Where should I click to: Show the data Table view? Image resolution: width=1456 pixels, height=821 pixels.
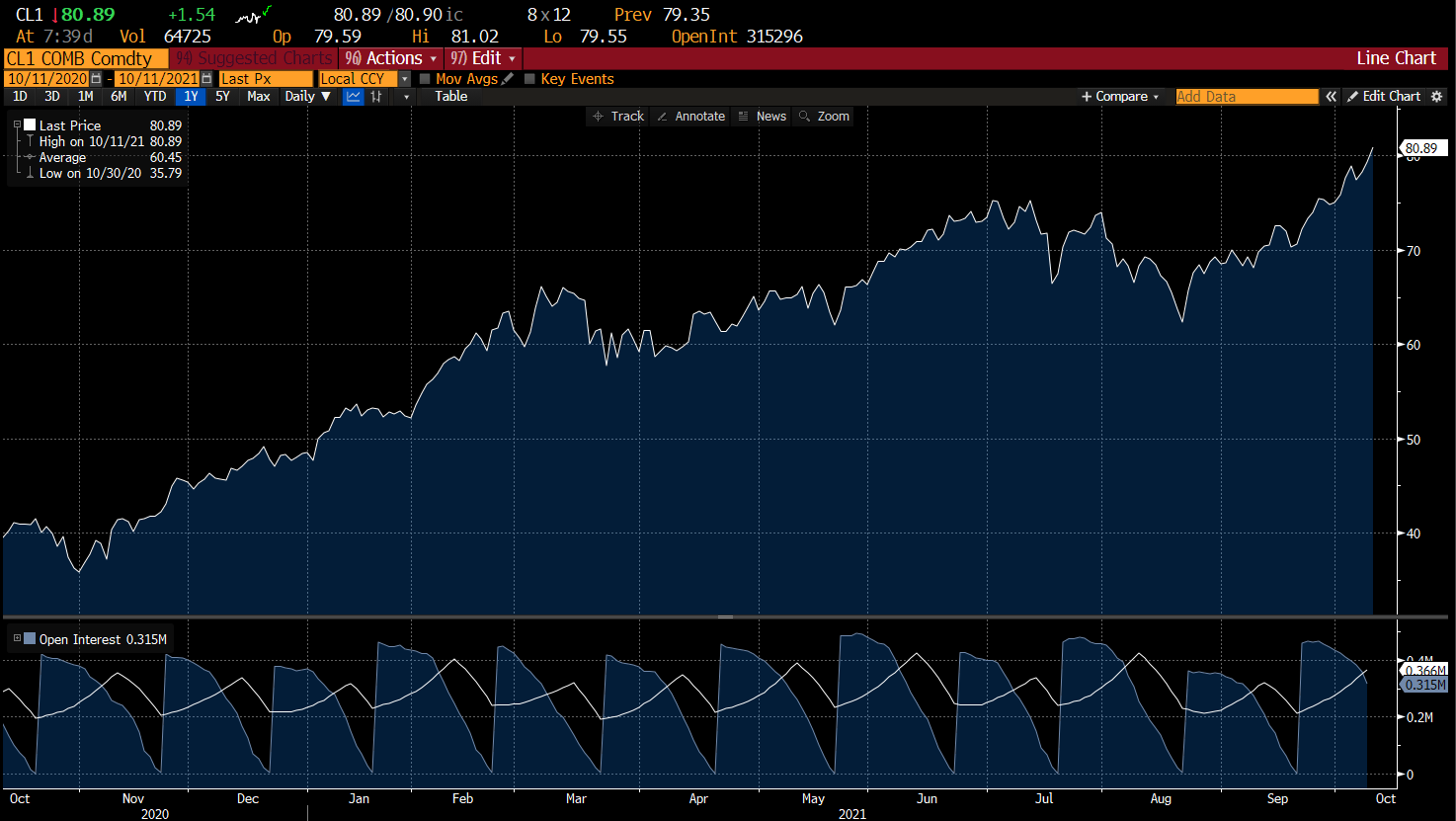coord(451,97)
